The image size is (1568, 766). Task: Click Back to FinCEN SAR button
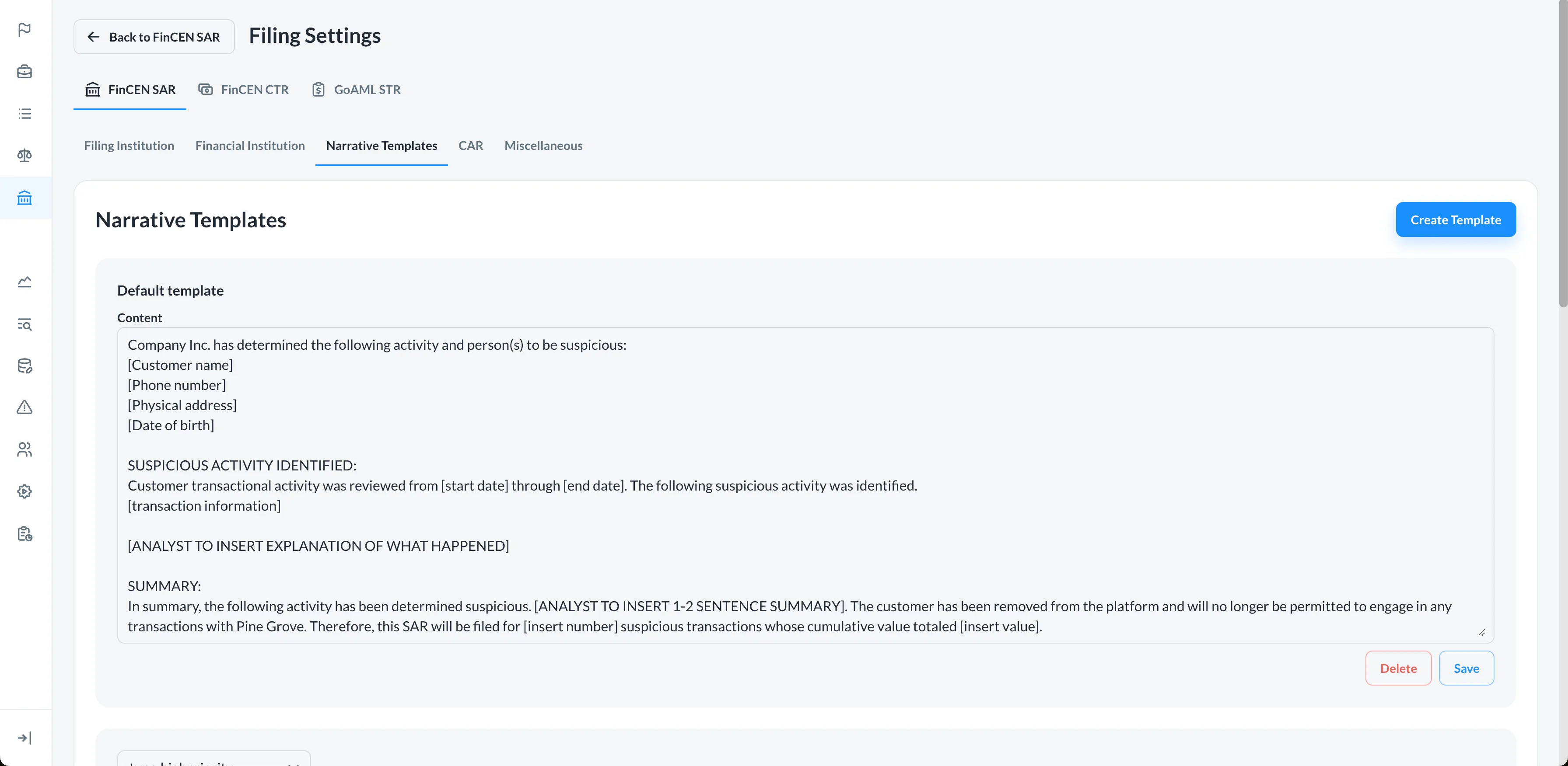click(154, 37)
